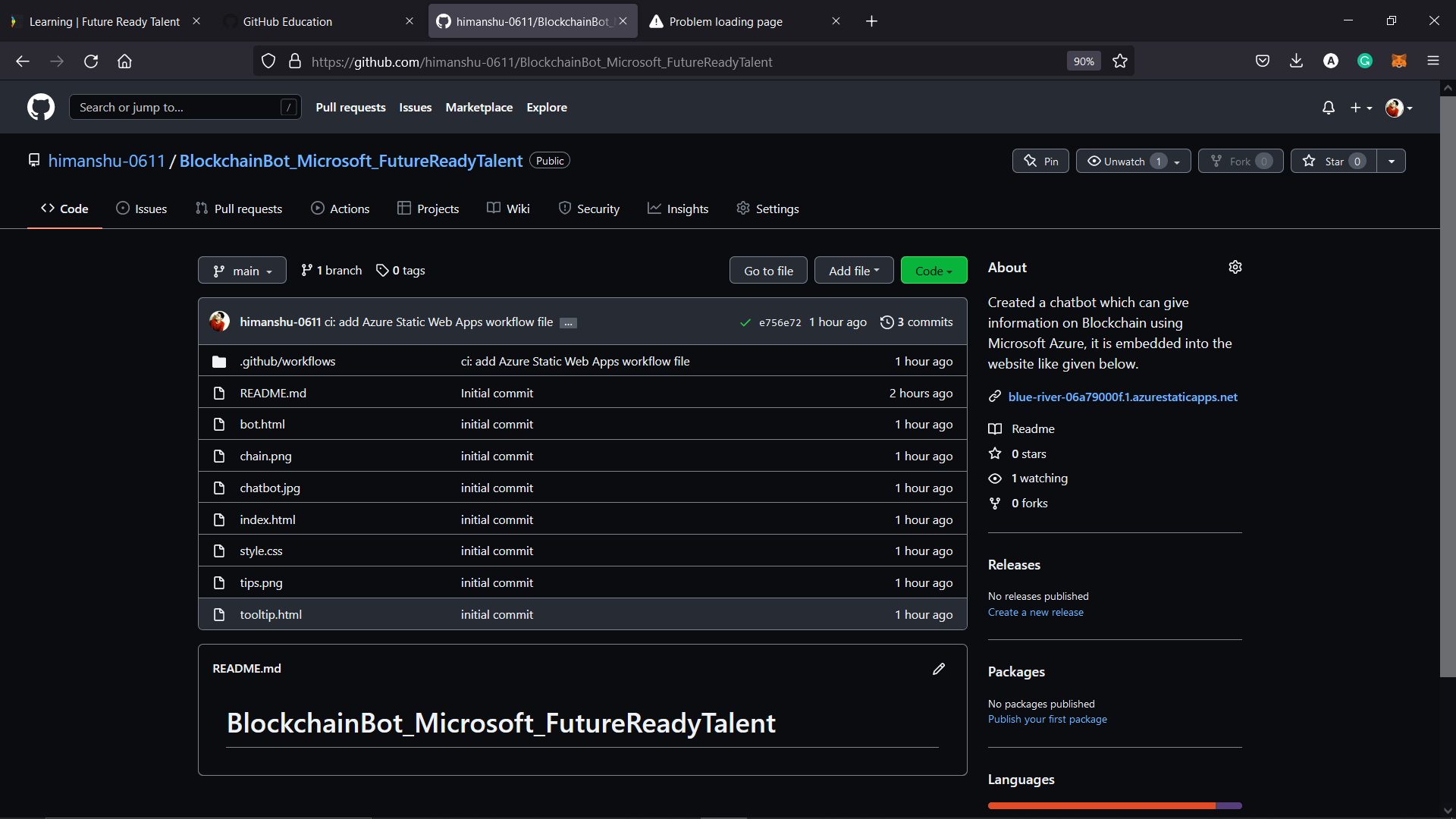The width and height of the screenshot is (1456, 819).
Task: Bookmark page with the star icon in address bar
Action: coord(1120,61)
